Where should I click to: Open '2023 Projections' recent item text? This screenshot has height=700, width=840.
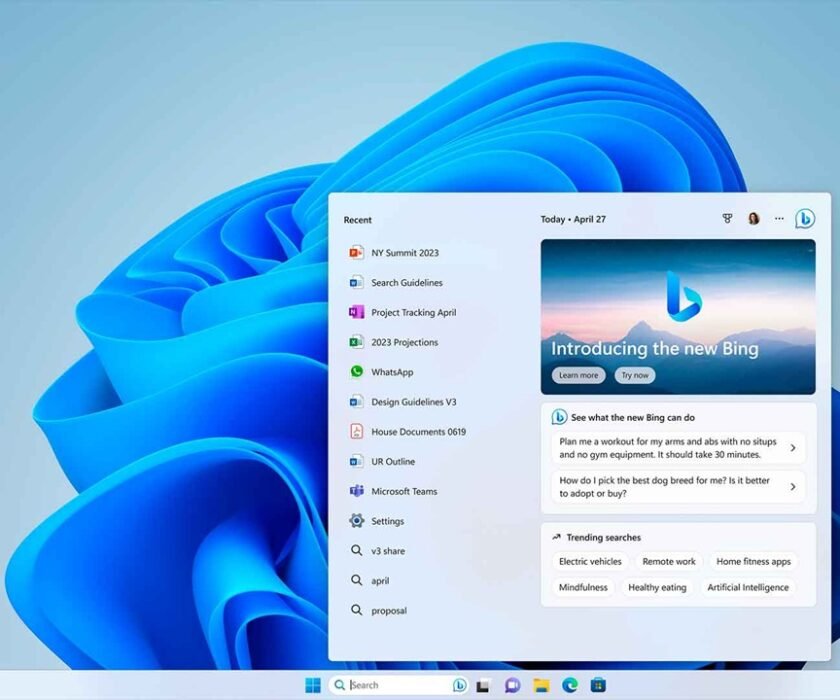tap(404, 342)
